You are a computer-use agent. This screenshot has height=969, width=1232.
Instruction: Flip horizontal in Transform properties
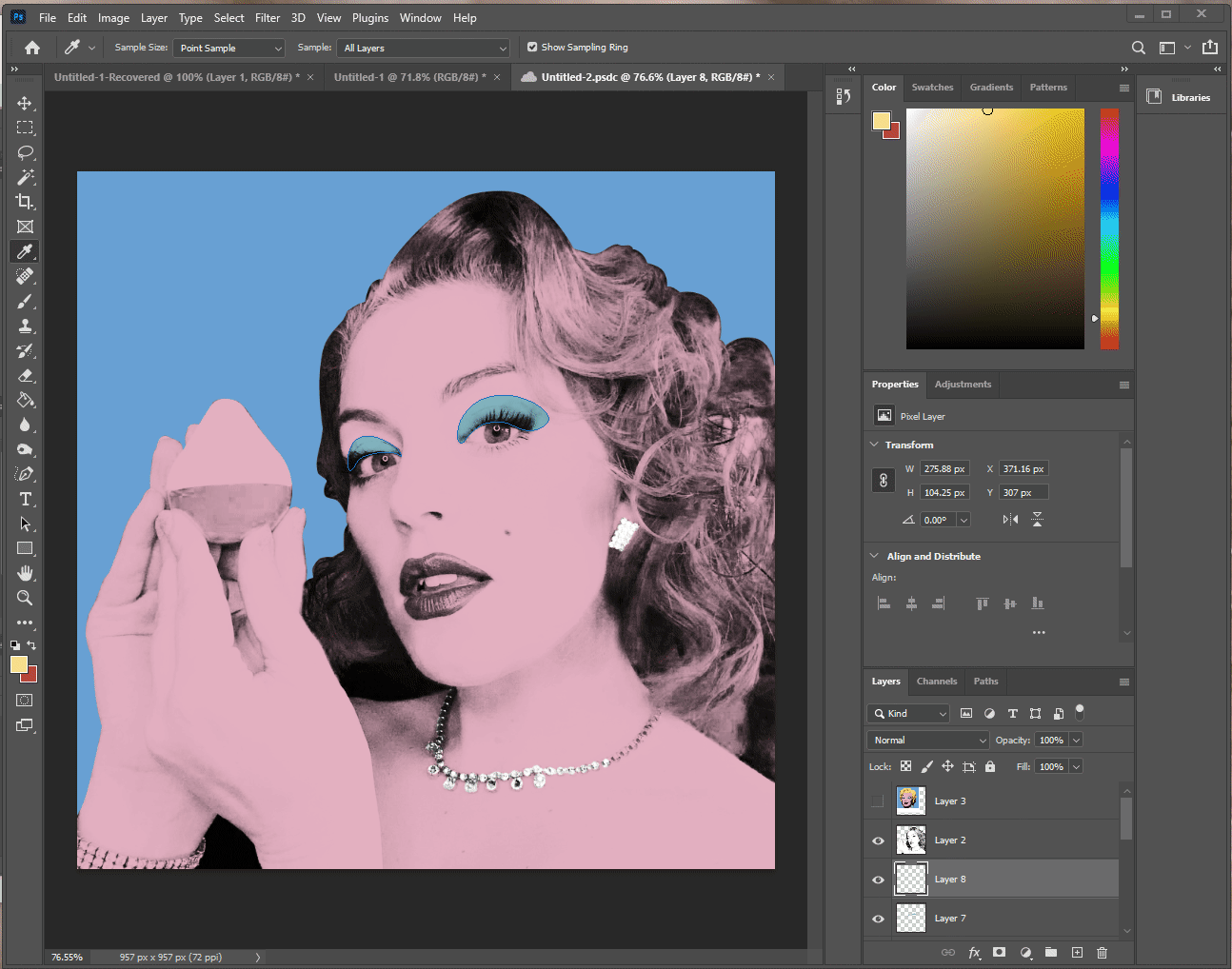click(1010, 520)
